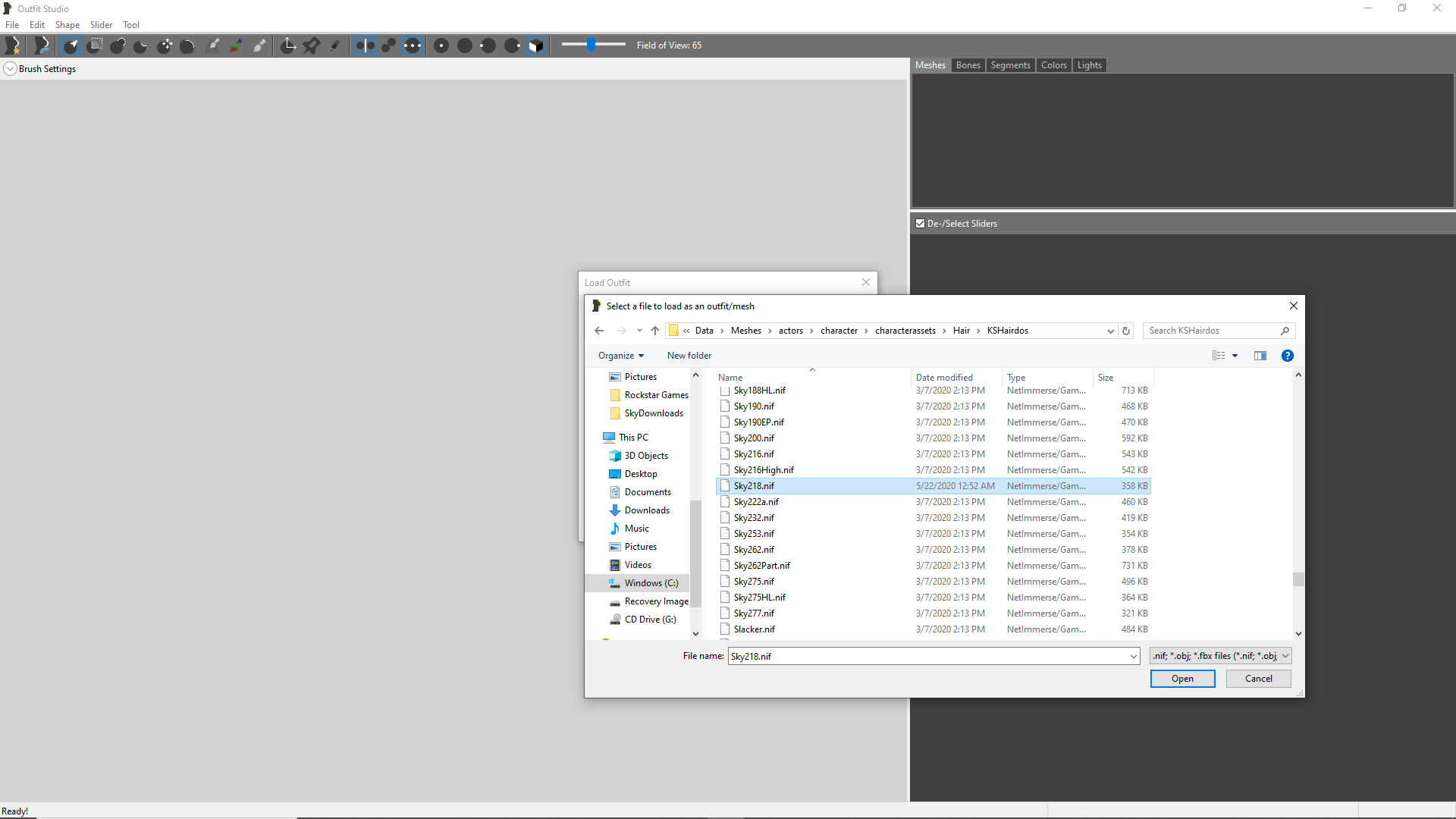Image resolution: width=1456 pixels, height=819 pixels.
Task: Click the plain solid sphere toolbar icon
Action: click(x=465, y=45)
